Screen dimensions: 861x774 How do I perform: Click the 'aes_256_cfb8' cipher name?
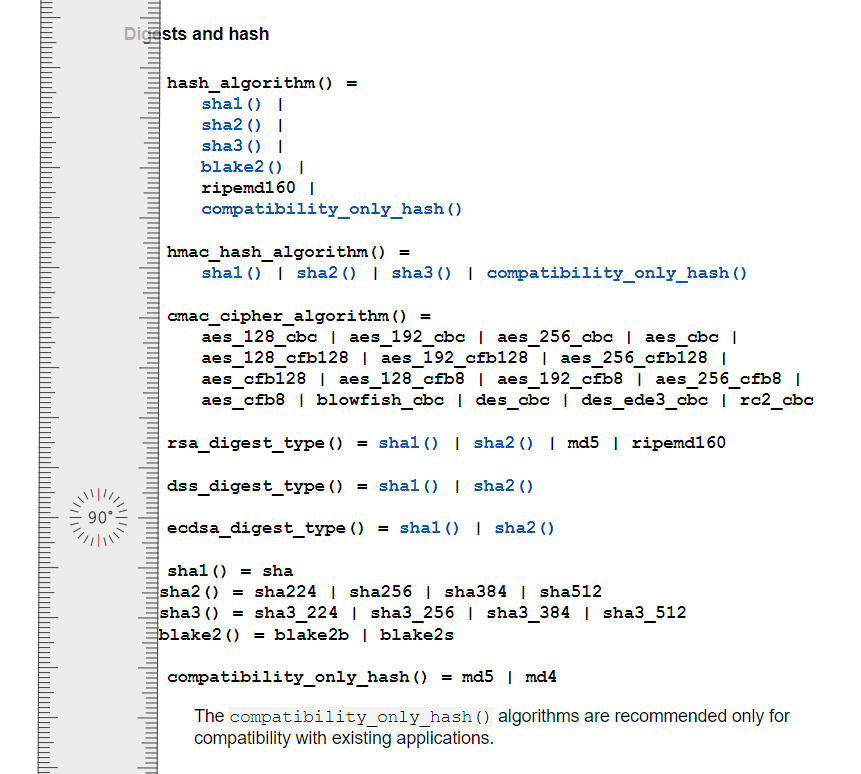click(x=718, y=379)
